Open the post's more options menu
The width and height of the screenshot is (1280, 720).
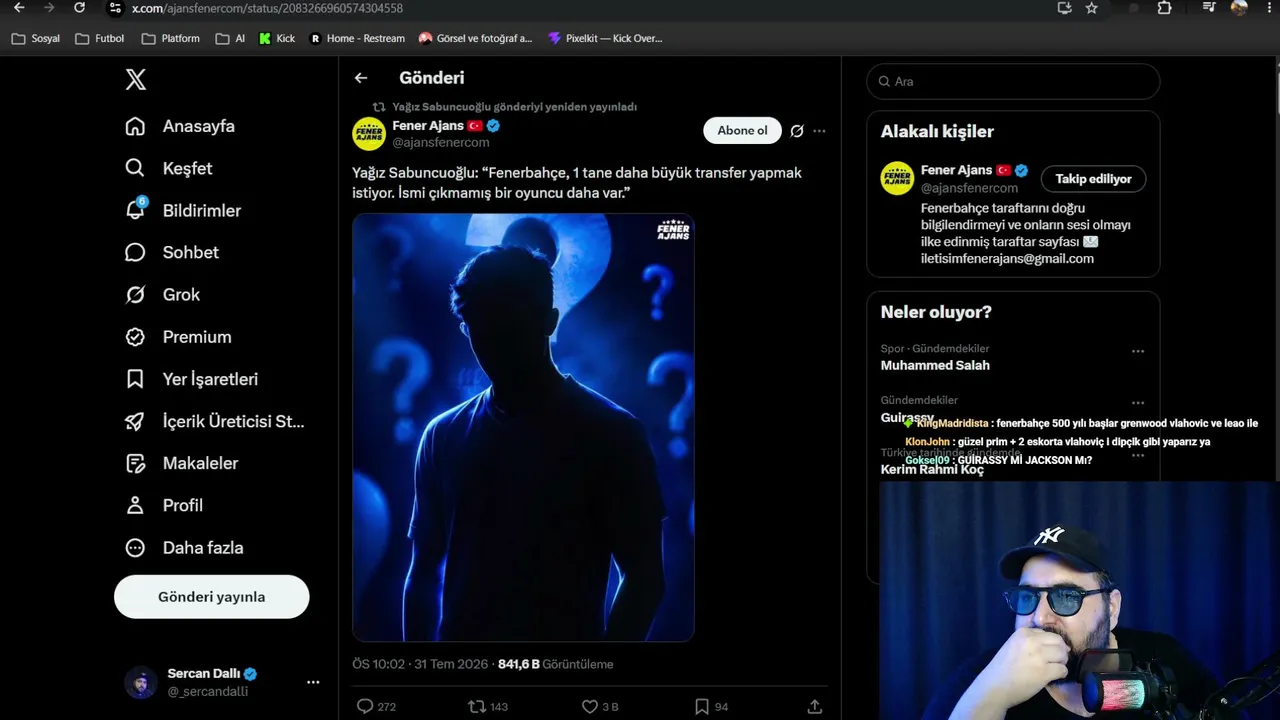[x=820, y=131]
